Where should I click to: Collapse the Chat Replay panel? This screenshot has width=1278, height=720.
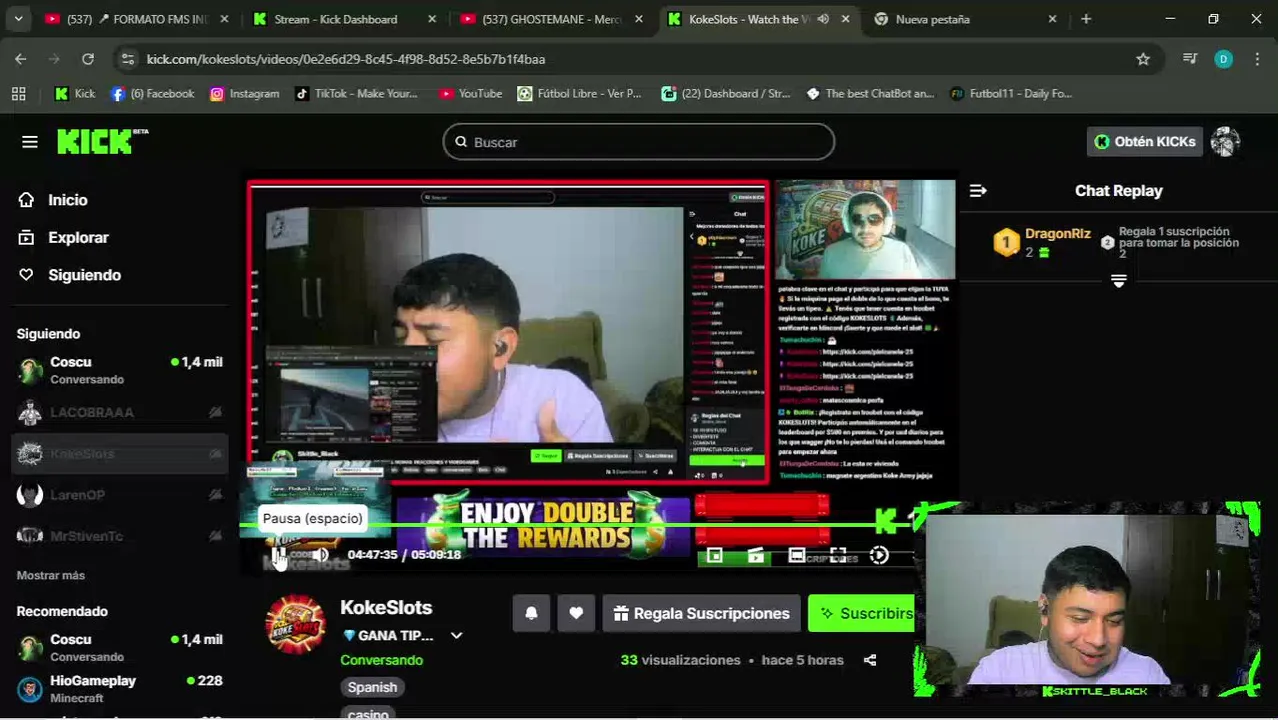tap(978, 191)
